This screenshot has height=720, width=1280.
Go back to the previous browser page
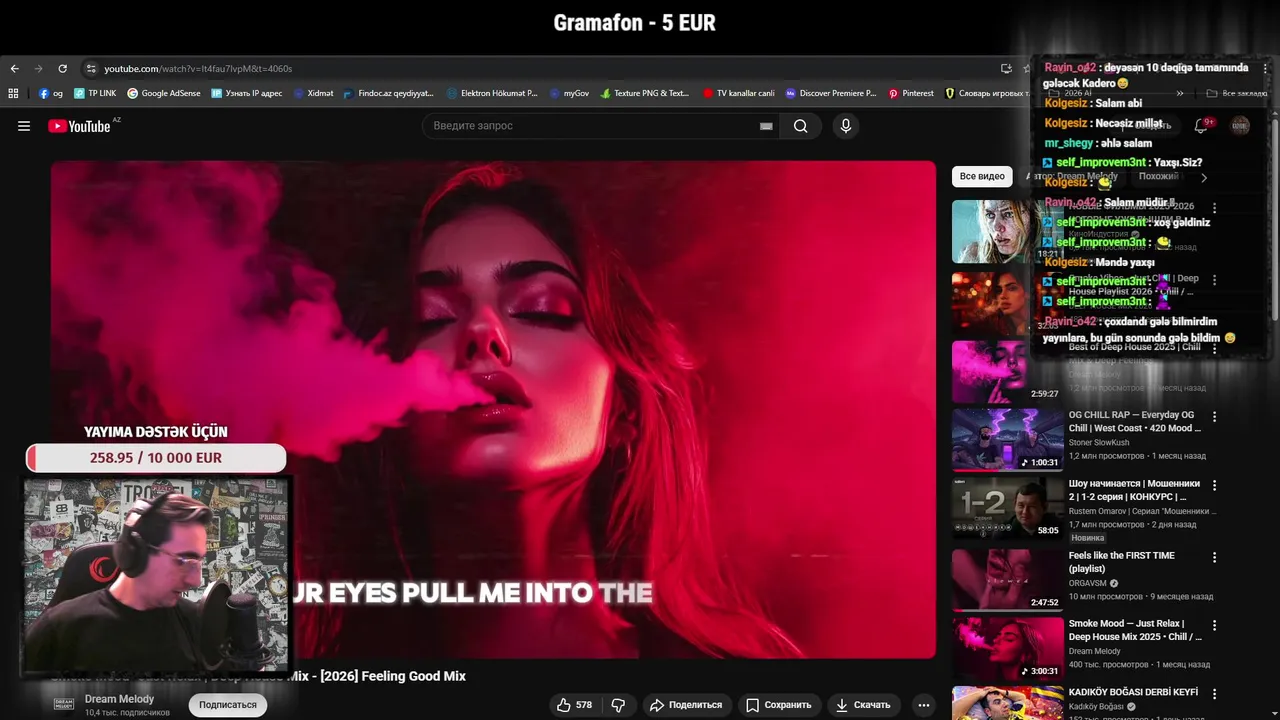[x=14, y=69]
